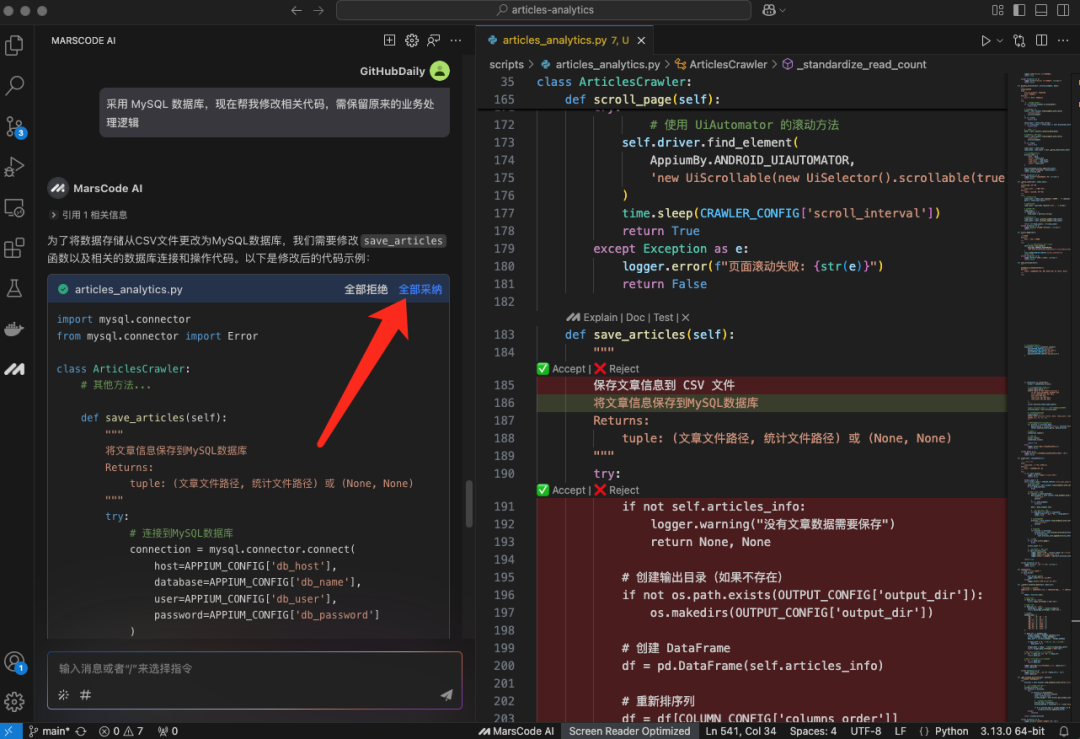
Task: Accept the change above line 185
Action: (561, 368)
